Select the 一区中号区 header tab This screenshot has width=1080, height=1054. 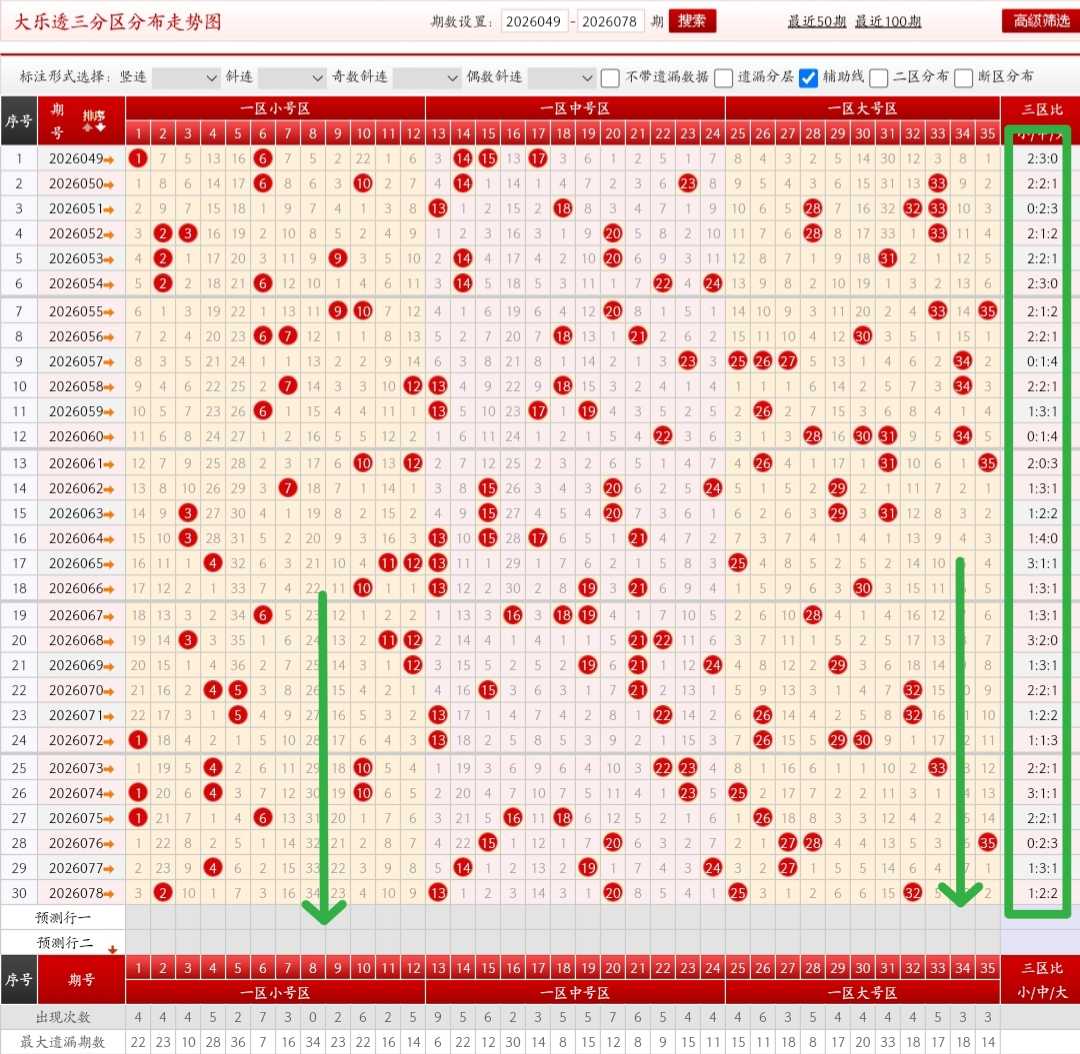click(x=575, y=109)
